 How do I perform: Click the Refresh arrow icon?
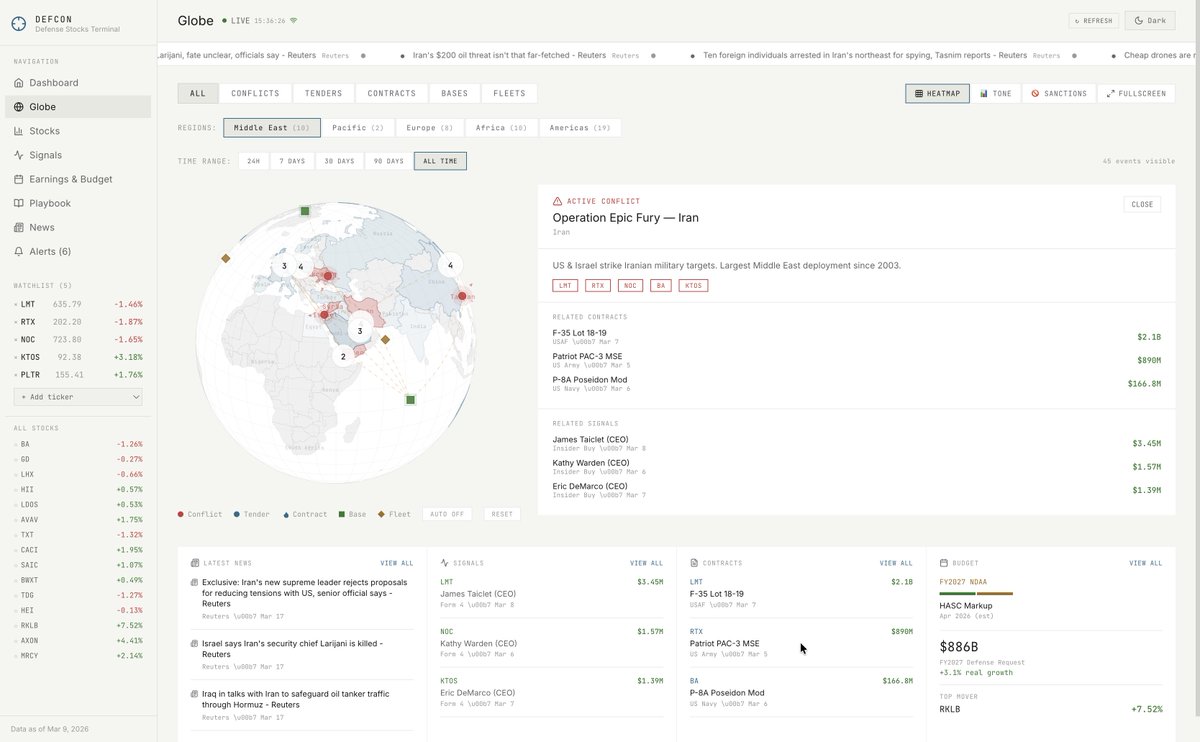(1077, 20)
